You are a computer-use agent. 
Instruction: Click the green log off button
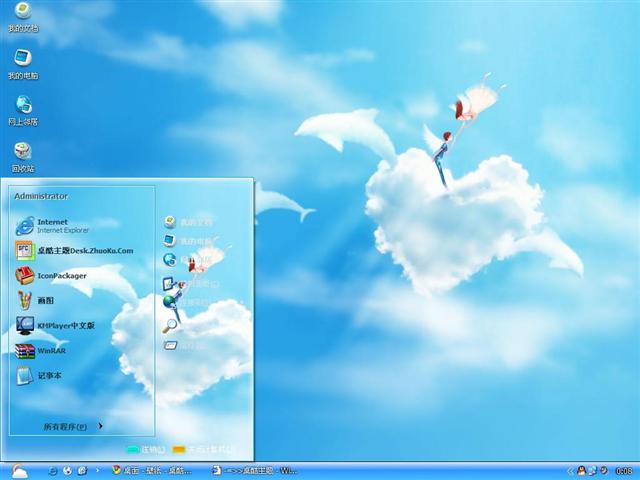click(146, 450)
